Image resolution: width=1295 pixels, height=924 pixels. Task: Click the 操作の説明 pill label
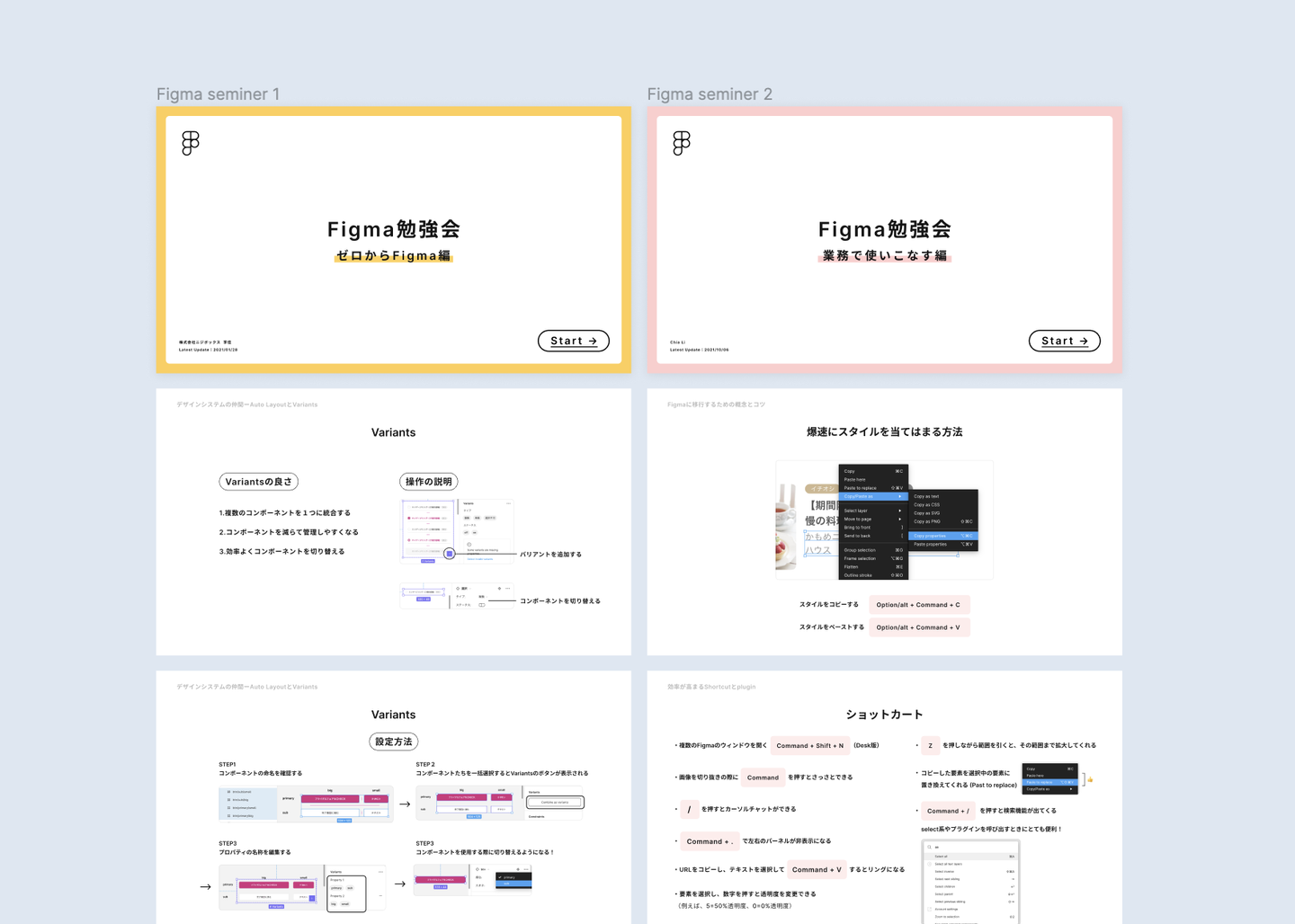click(429, 482)
